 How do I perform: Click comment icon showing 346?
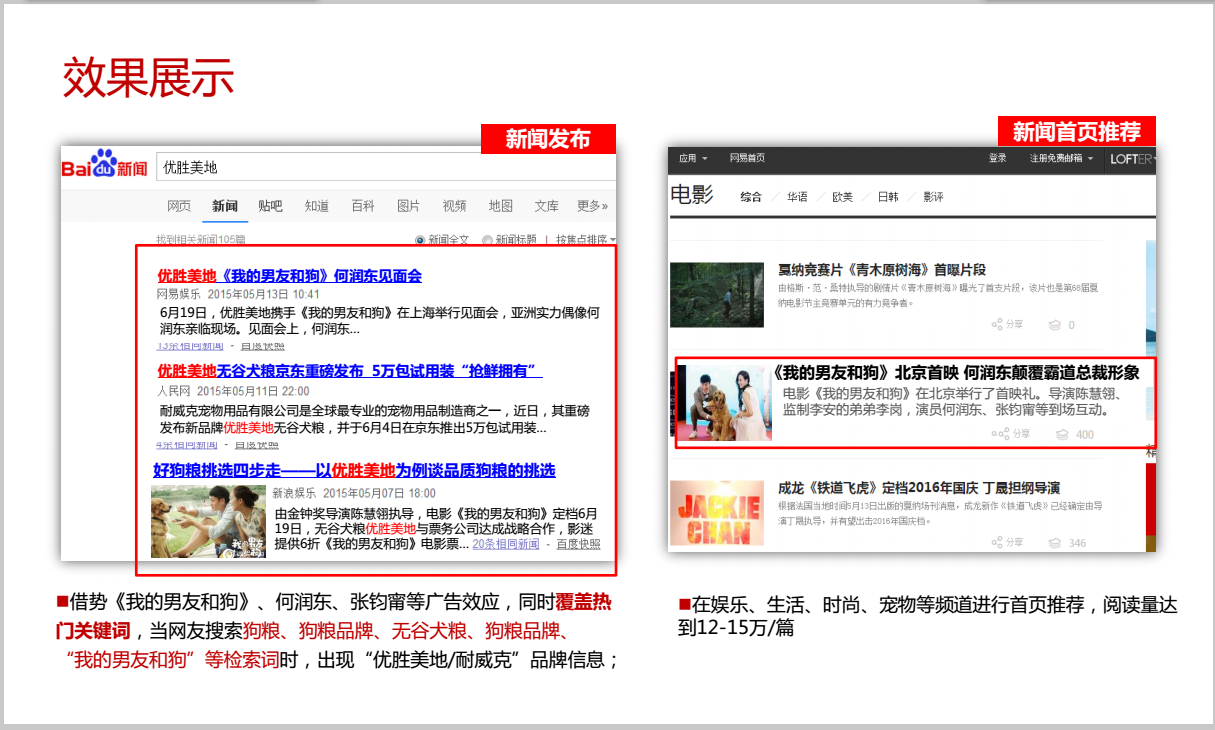1054,542
